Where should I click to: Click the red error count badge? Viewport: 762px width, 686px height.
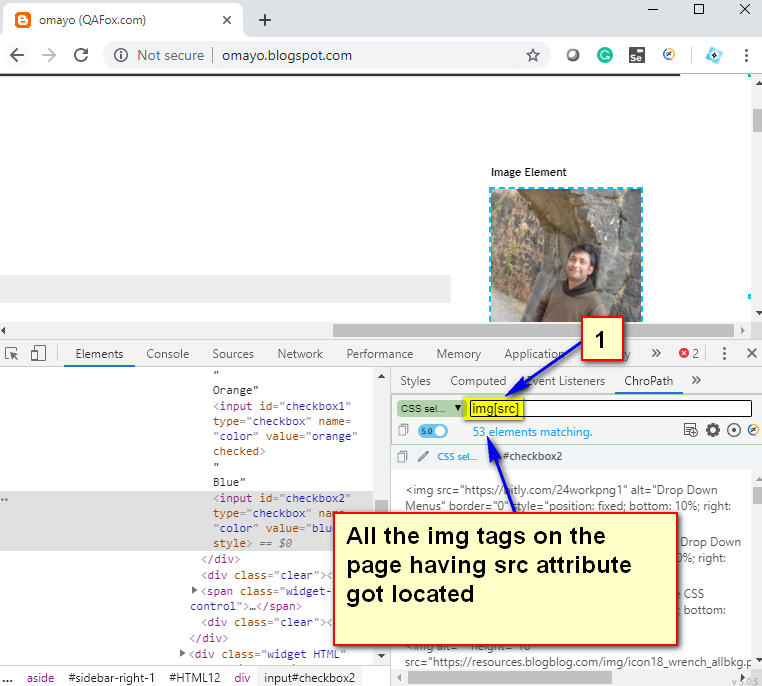[689, 353]
